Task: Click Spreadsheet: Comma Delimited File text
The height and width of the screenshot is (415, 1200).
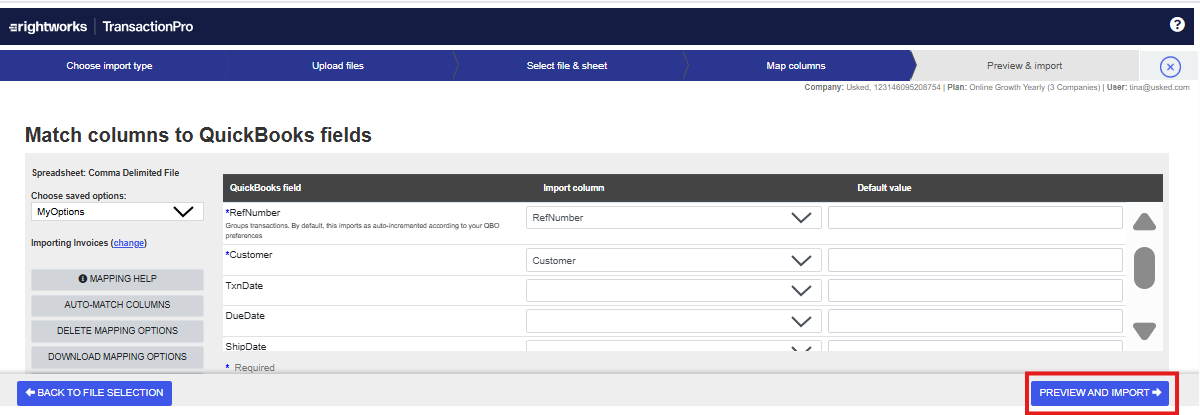Action: tap(105, 173)
